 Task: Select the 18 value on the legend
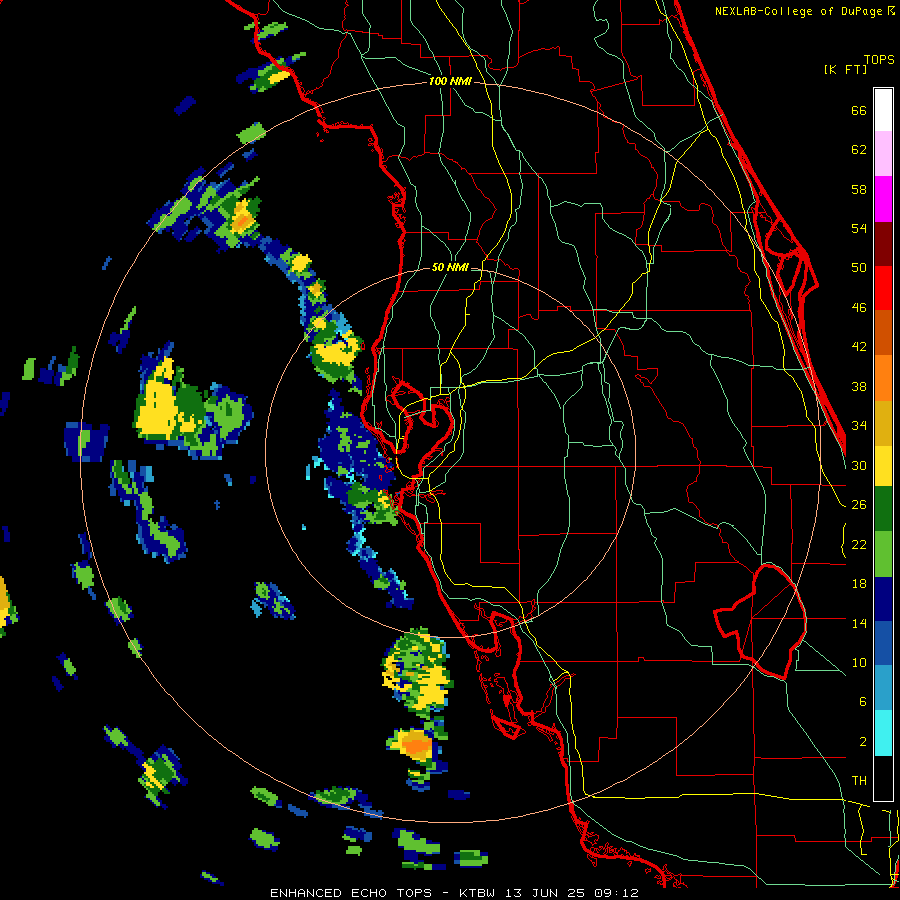pyautogui.click(x=859, y=584)
